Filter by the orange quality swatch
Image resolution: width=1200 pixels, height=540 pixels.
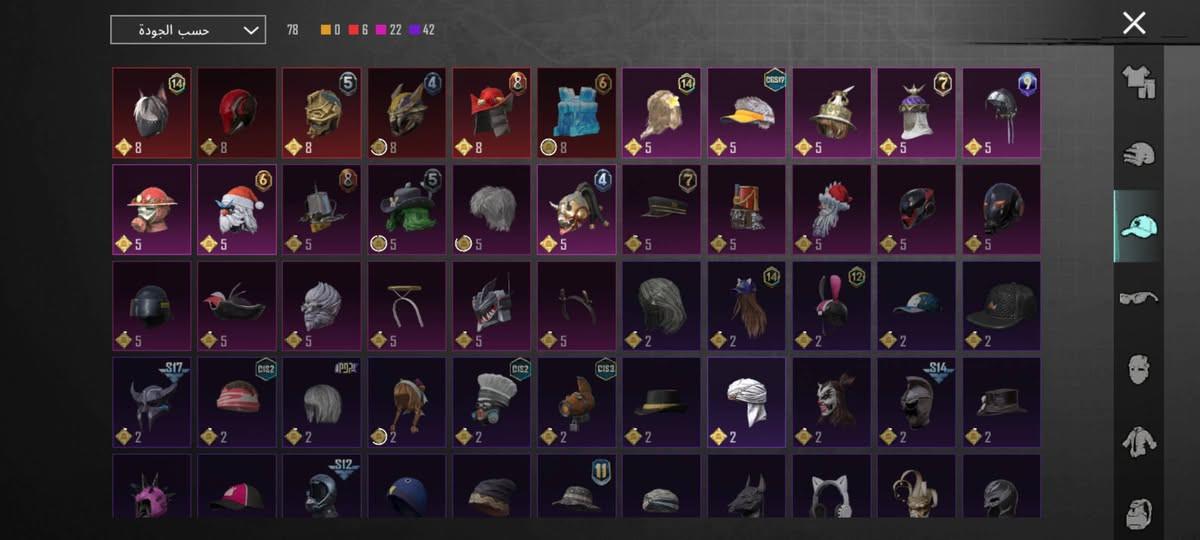[x=325, y=30]
